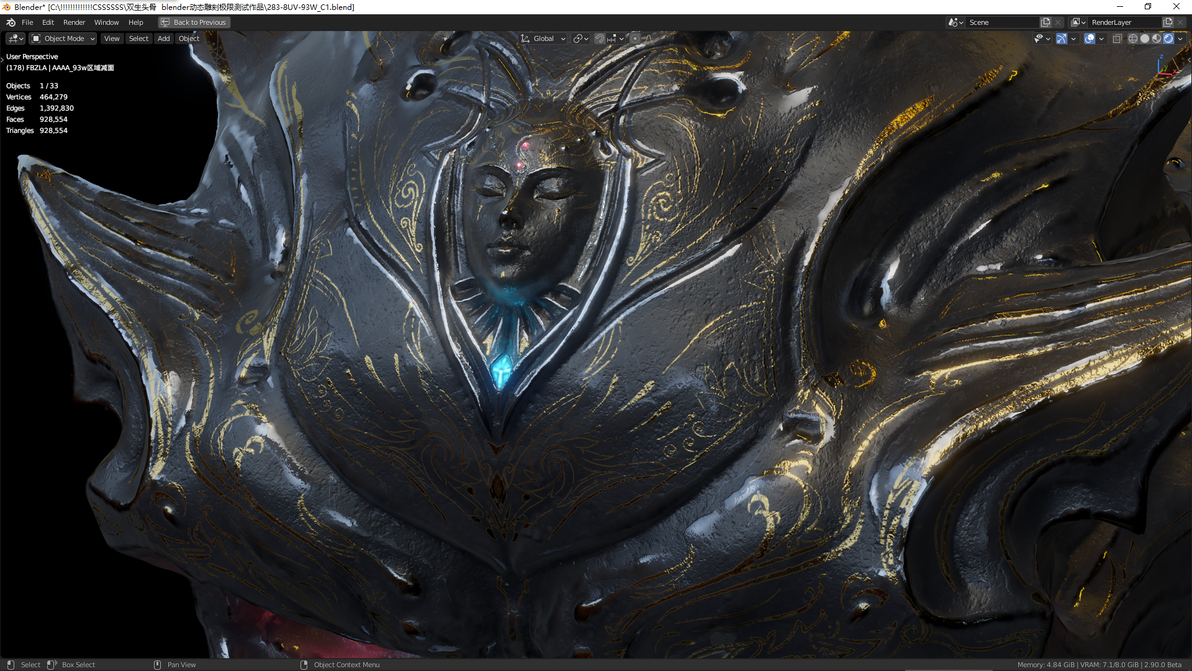Image resolution: width=1192 pixels, height=671 pixels.
Task: Open Global transform orientation dropdown
Action: pyautogui.click(x=543, y=38)
